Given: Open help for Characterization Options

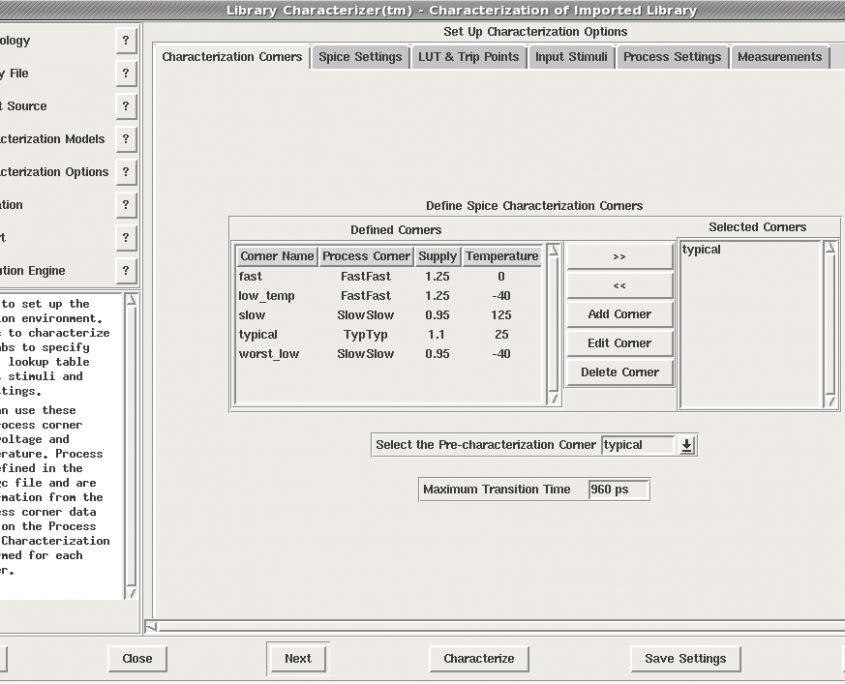Looking at the screenshot, I should coord(125,172).
